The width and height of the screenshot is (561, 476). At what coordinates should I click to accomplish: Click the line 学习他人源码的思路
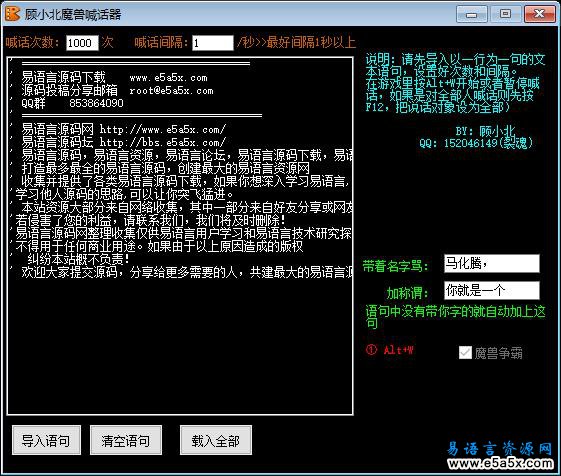(125, 194)
